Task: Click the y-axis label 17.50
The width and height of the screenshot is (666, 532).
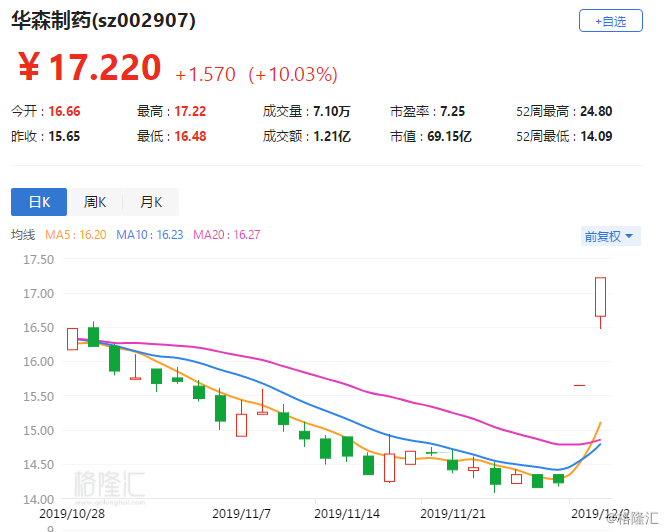Action: pos(38,259)
